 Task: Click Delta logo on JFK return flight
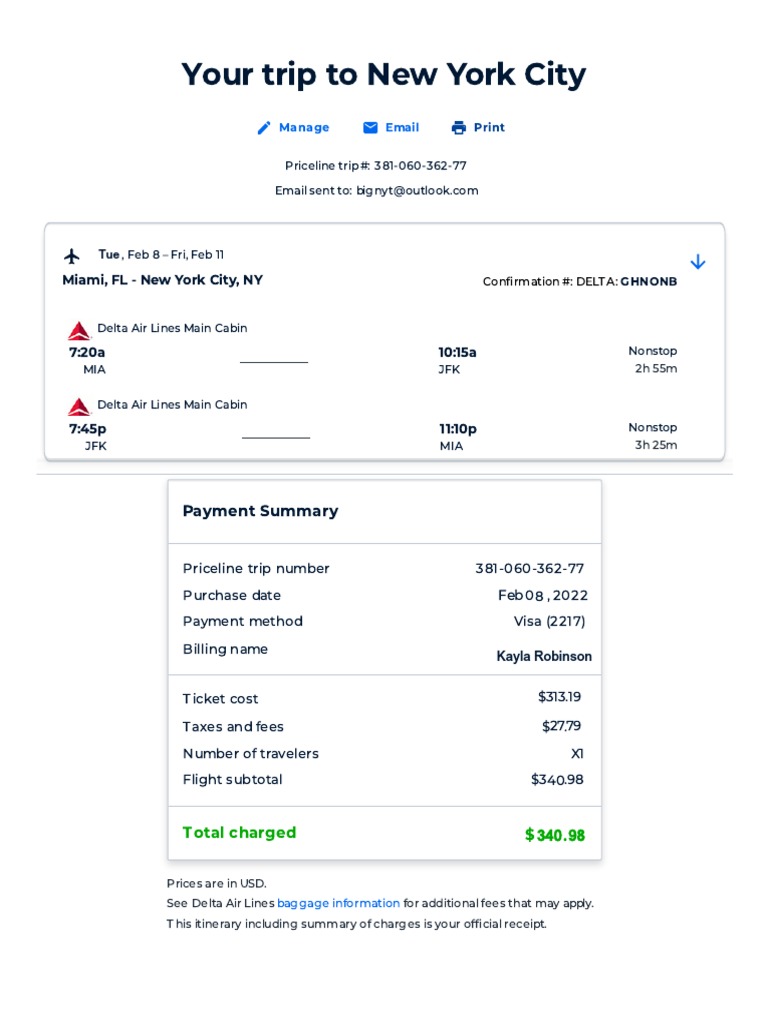point(79,406)
